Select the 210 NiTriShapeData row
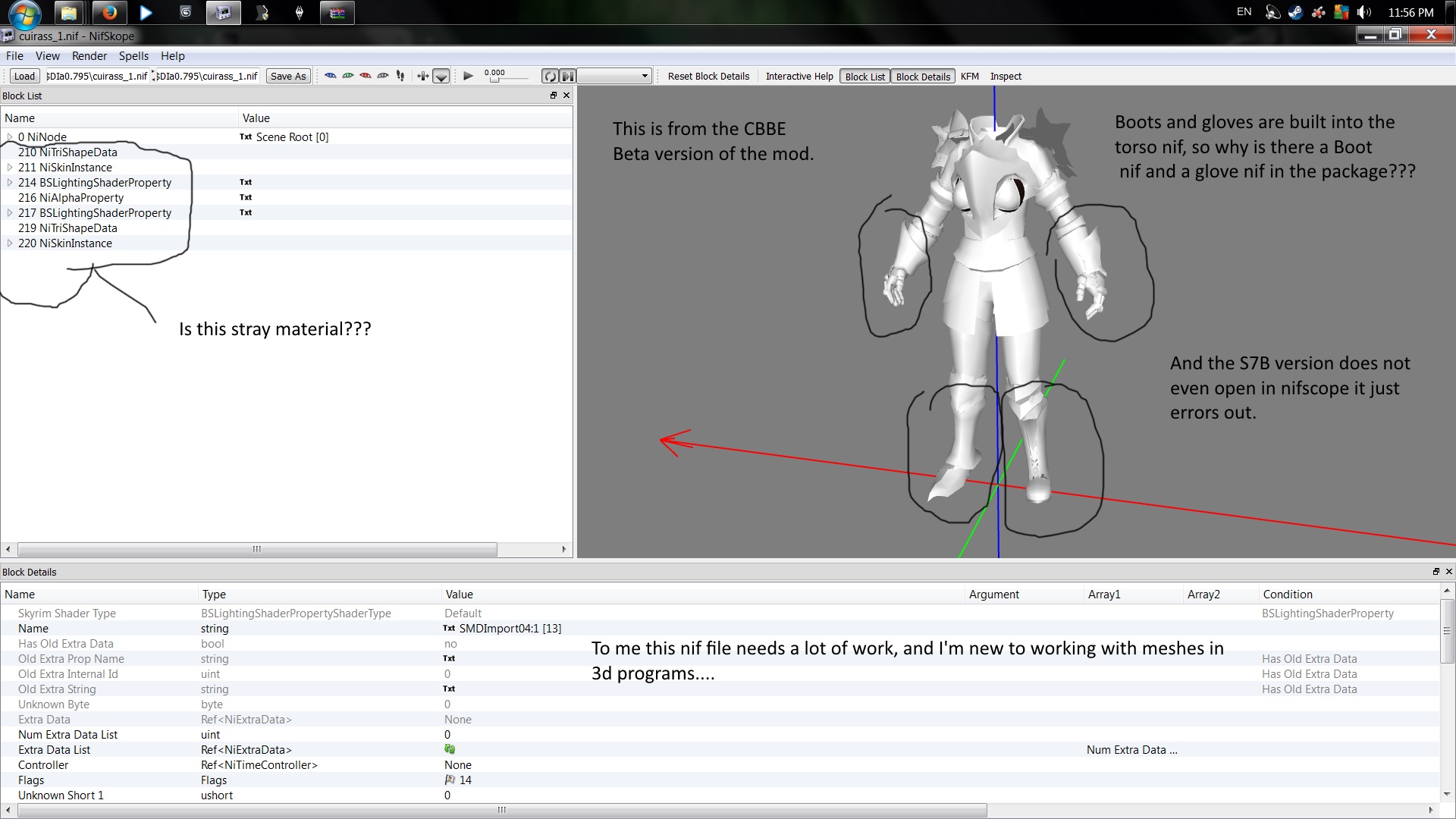 pos(287,152)
